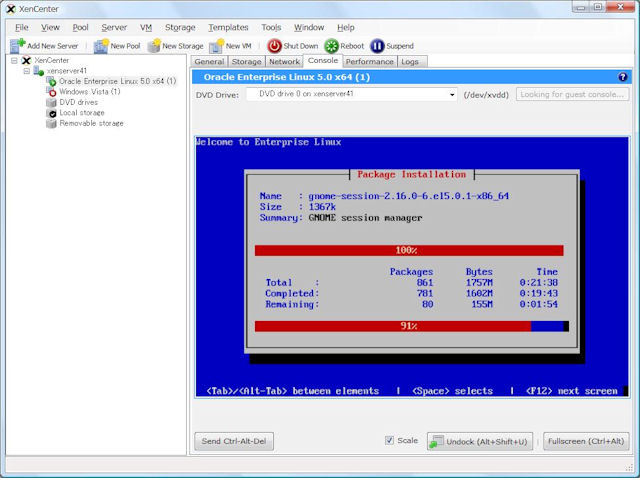640x478 pixels.
Task: Open the DVD Drive dropdown
Action: coord(452,94)
